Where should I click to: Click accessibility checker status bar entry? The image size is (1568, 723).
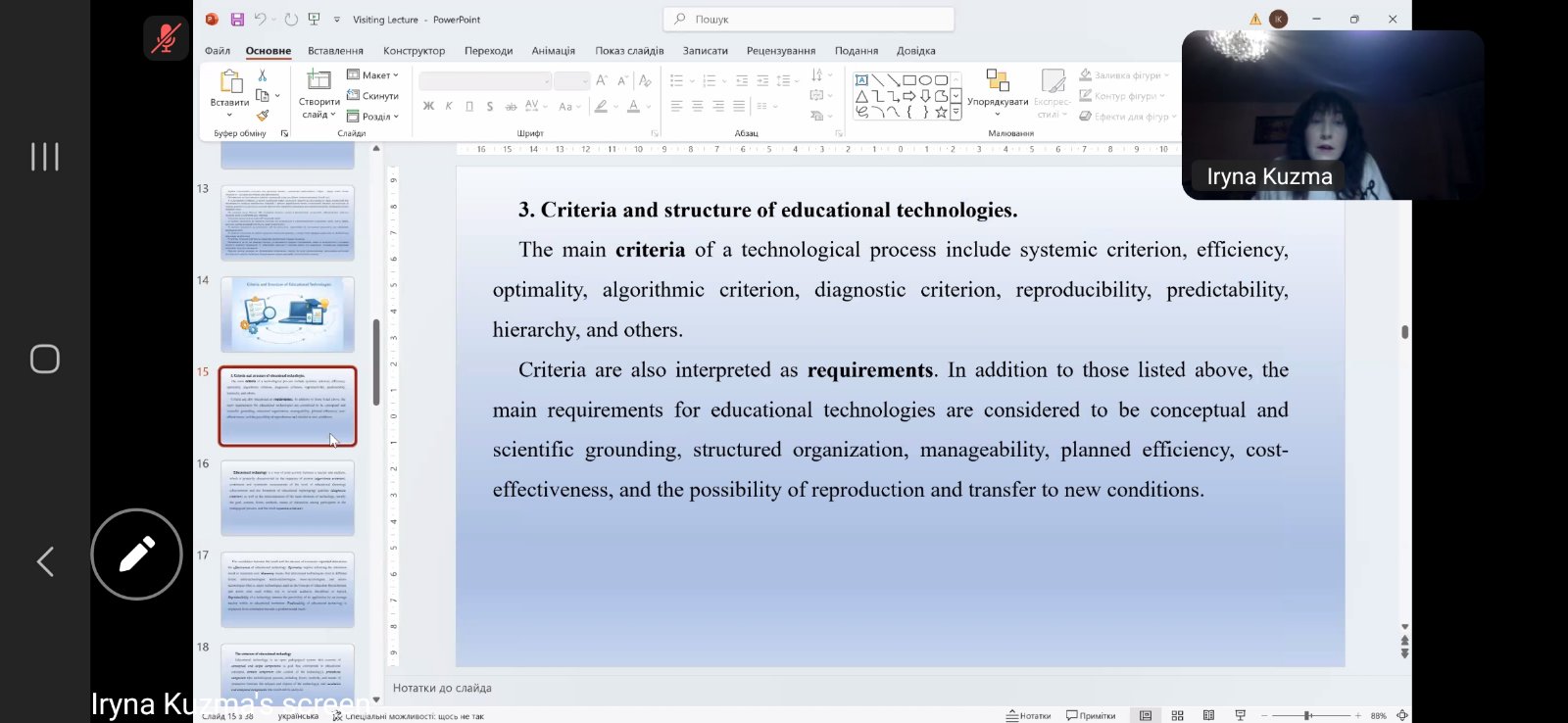click(x=408, y=716)
